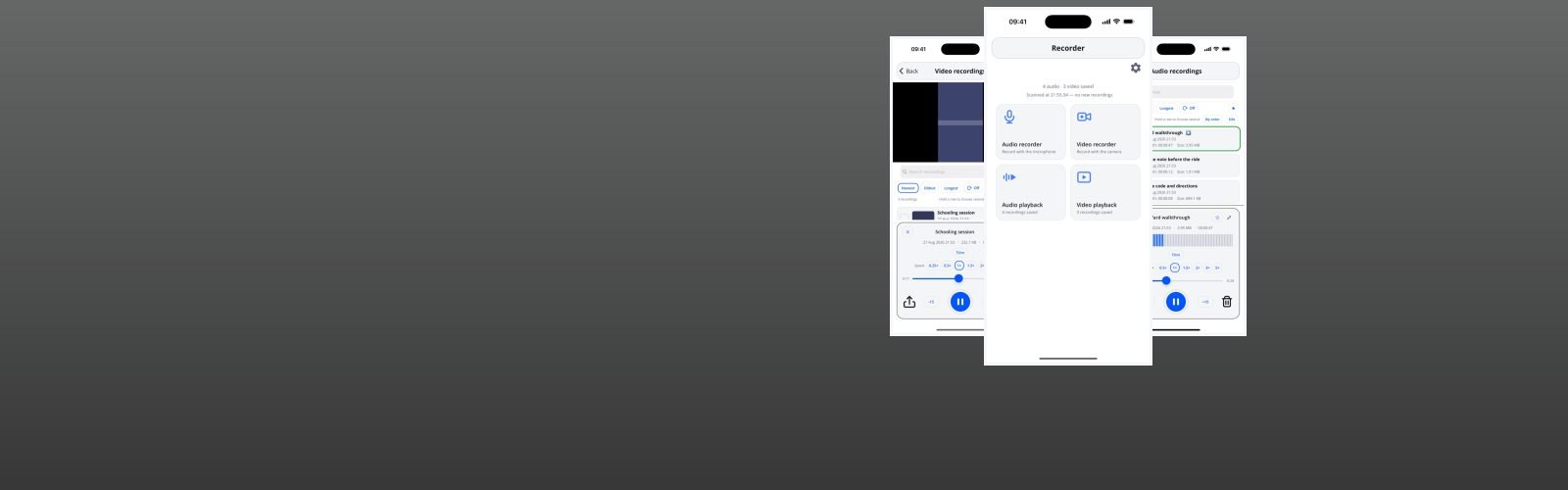Set video speed to 1.5x in Schooling session
1568x490 pixels.
971,266
